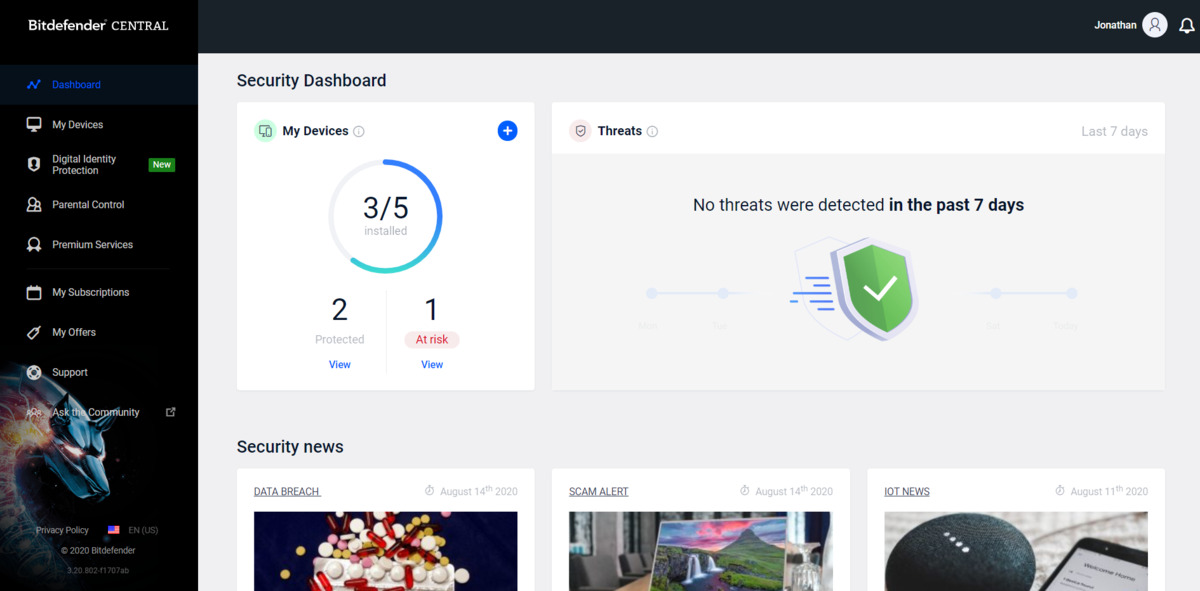Click the info icon beside Threats

tap(652, 131)
